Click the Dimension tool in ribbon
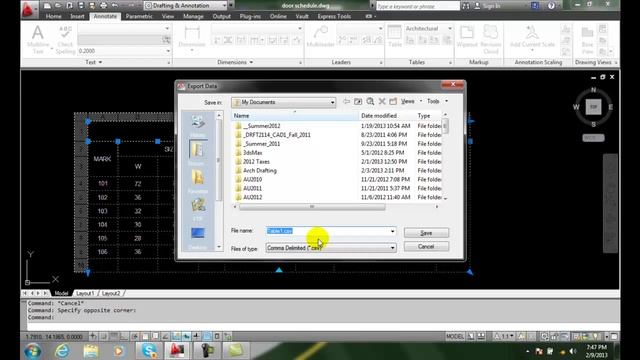The width and height of the screenshot is (640, 360). tap(192, 37)
